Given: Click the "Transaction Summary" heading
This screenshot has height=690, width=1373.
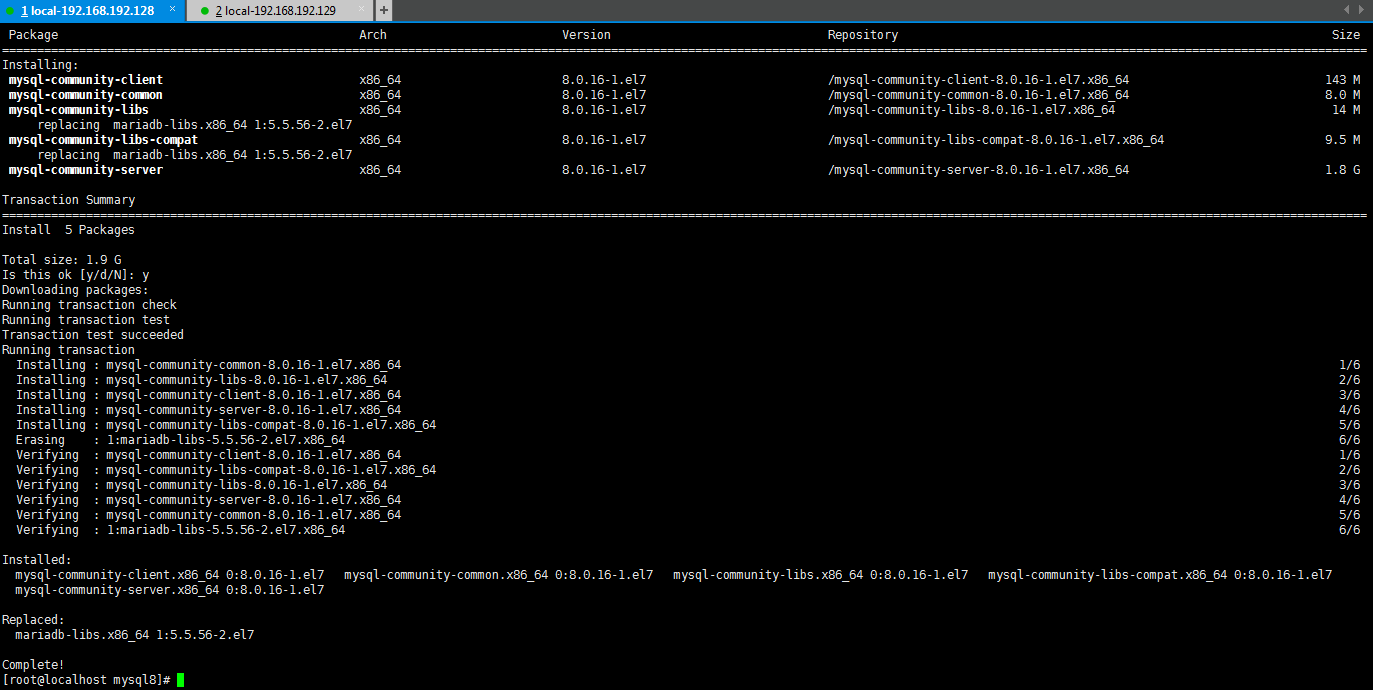Looking at the screenshot, I should coord(68,200).
